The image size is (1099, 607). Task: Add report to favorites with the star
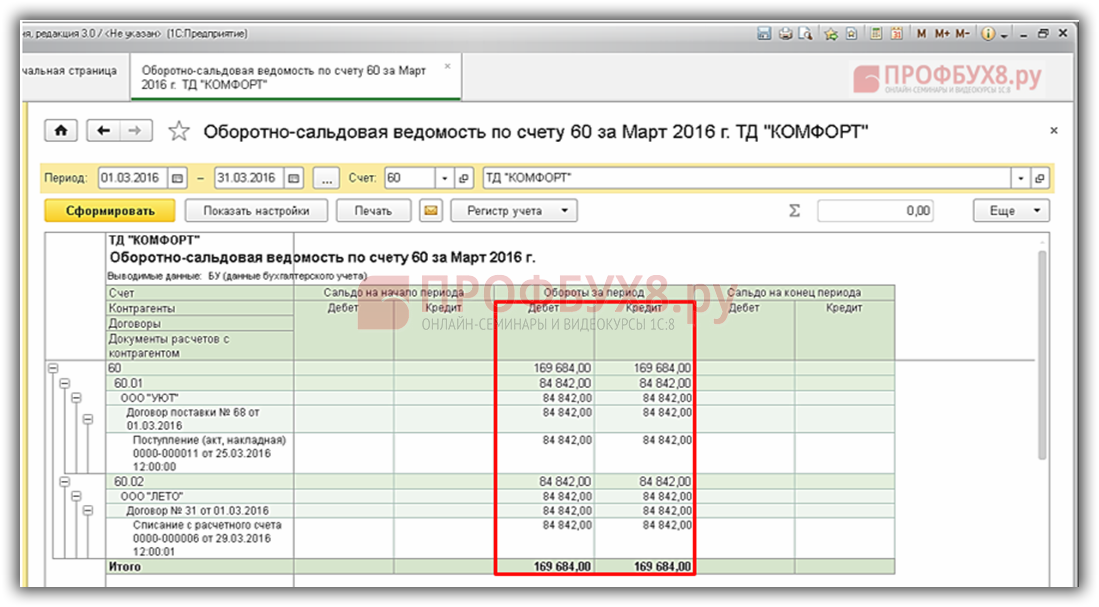(178, 131)
